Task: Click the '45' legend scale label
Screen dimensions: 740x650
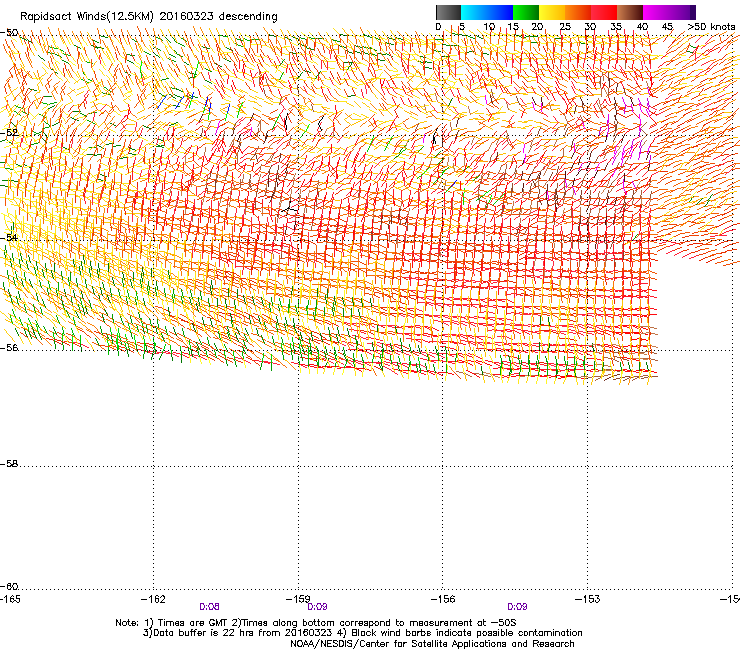Action: [x=667, y=27]
